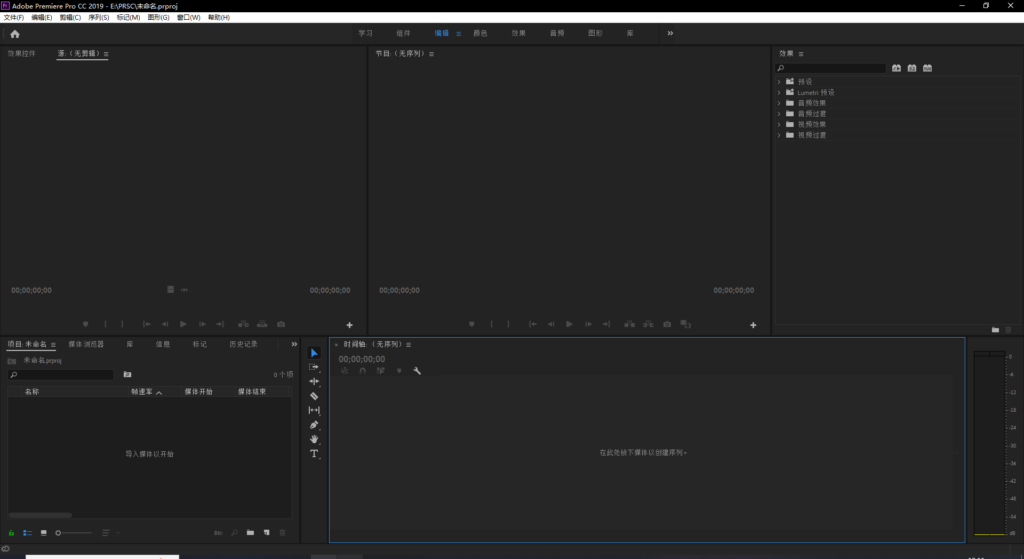
Task: Click Export Frame camera in Source monitor
Action: point(281,325)
